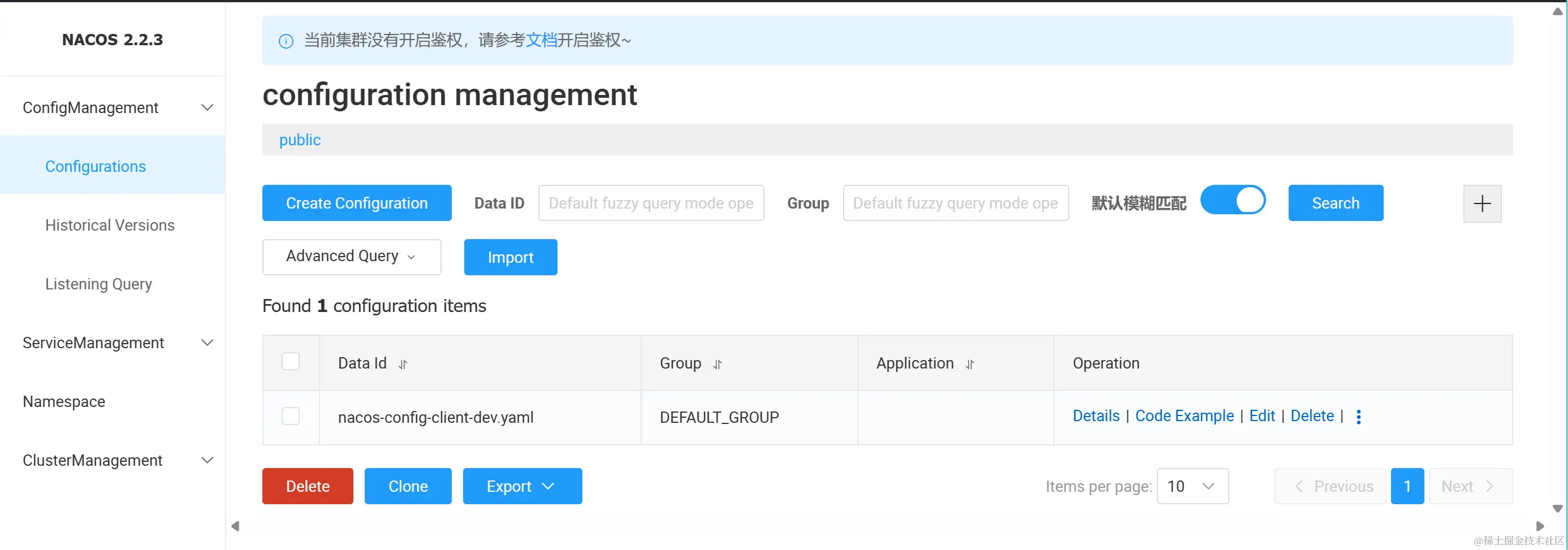Click the Next page button
This screenshot has width=1568, height=550.
[x=1471, y=486]
